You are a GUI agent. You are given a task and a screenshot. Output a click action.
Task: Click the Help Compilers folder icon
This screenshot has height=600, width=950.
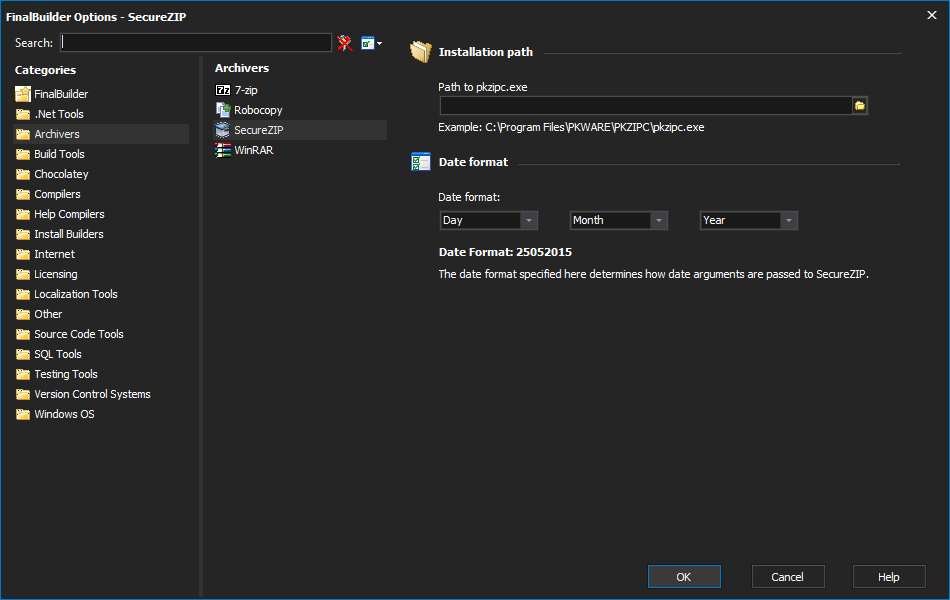tap(23, 214)
